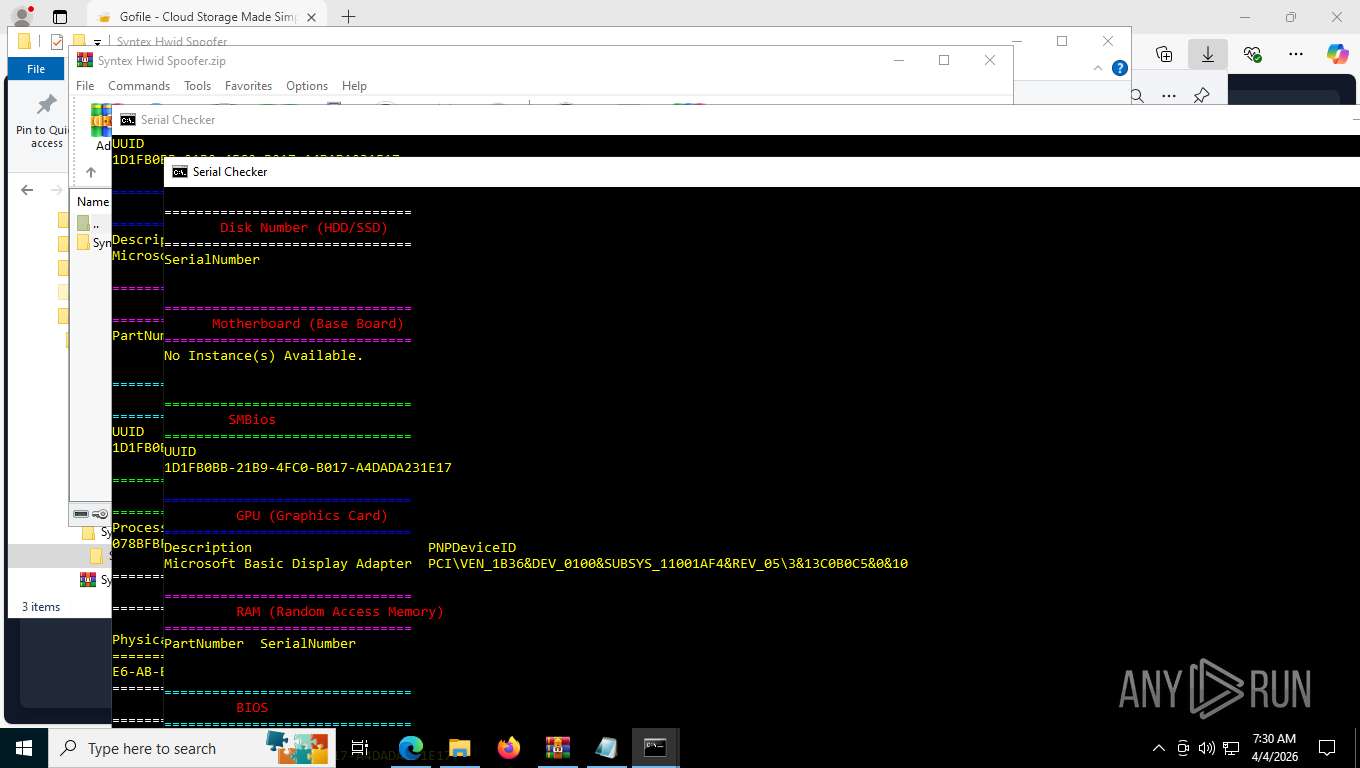Open WinRAR Options menu
Screen dimensions: 1360x768
[x=307, y=86]
